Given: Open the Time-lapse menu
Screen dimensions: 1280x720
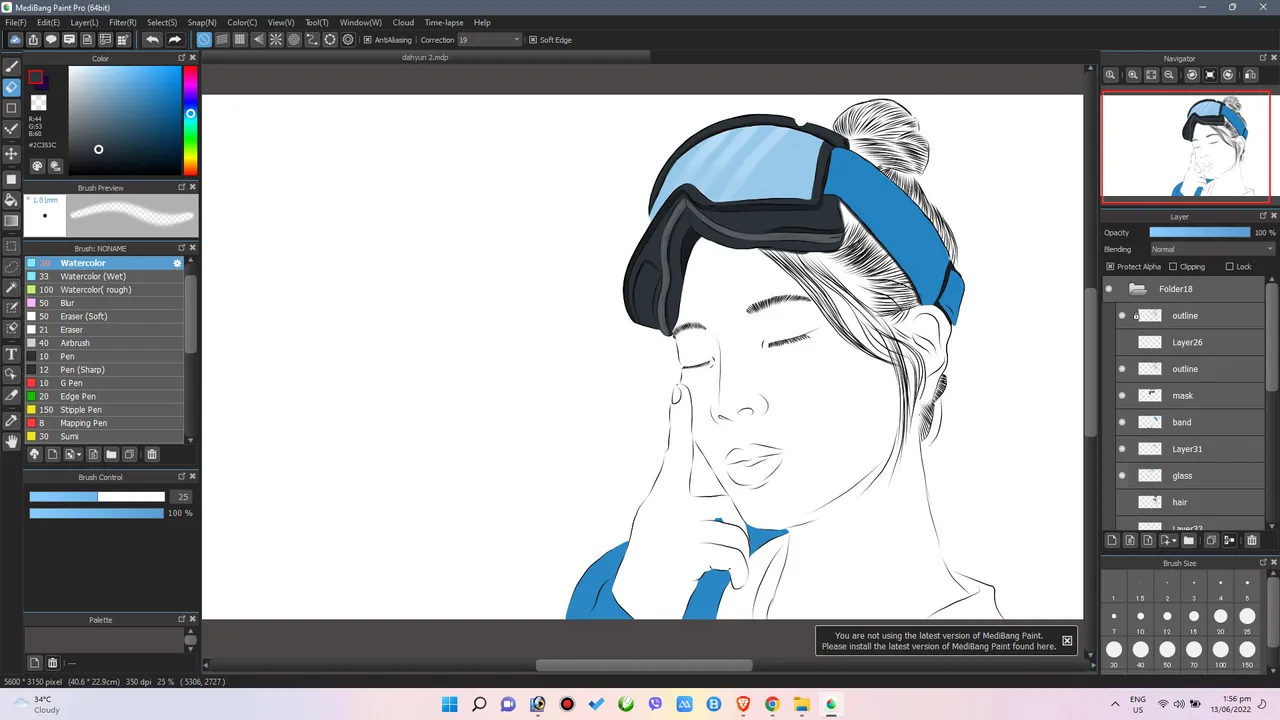Looking at the screenshot, I should pyautogui.click(x=444, y=22).
